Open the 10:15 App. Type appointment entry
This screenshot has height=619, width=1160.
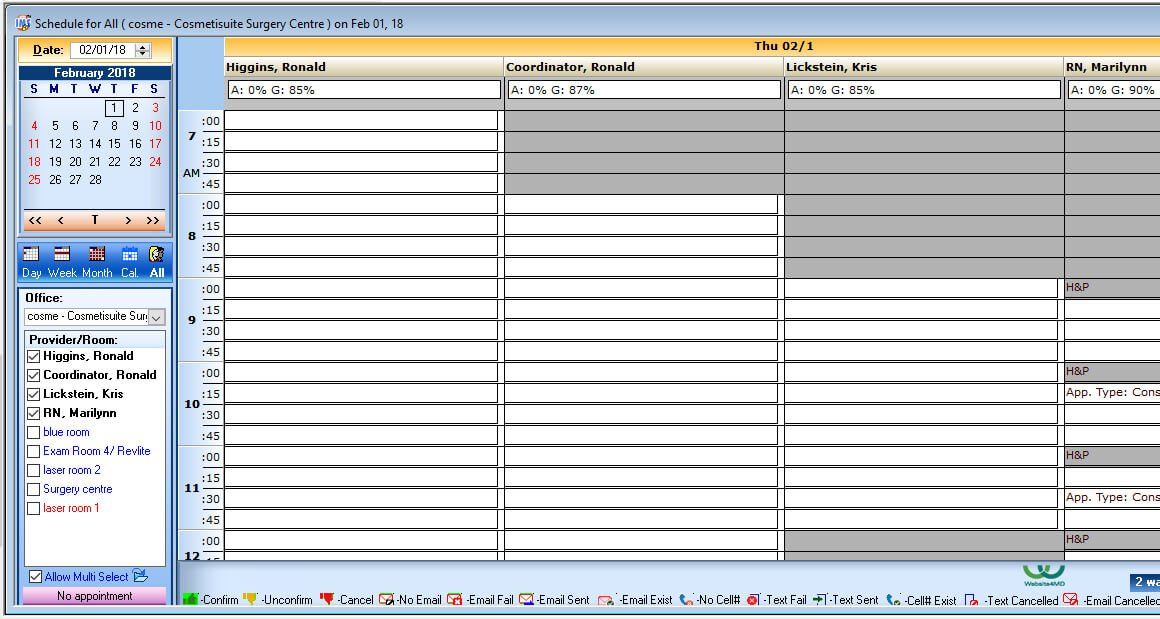pyautogui.click(x=1113, y=393)
